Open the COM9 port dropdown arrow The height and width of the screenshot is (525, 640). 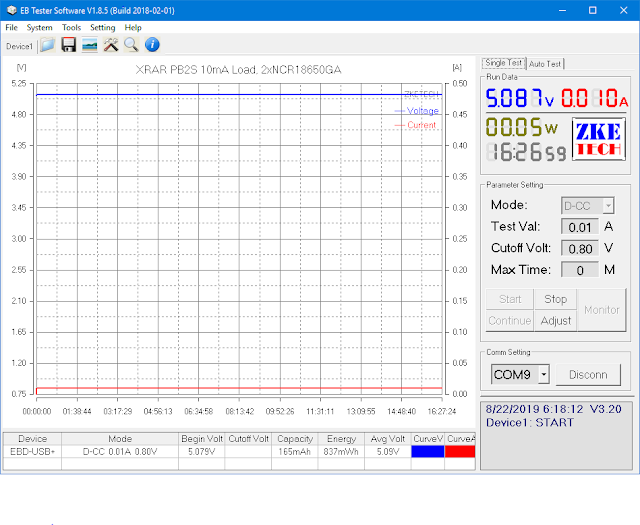[x=544, y=374]
